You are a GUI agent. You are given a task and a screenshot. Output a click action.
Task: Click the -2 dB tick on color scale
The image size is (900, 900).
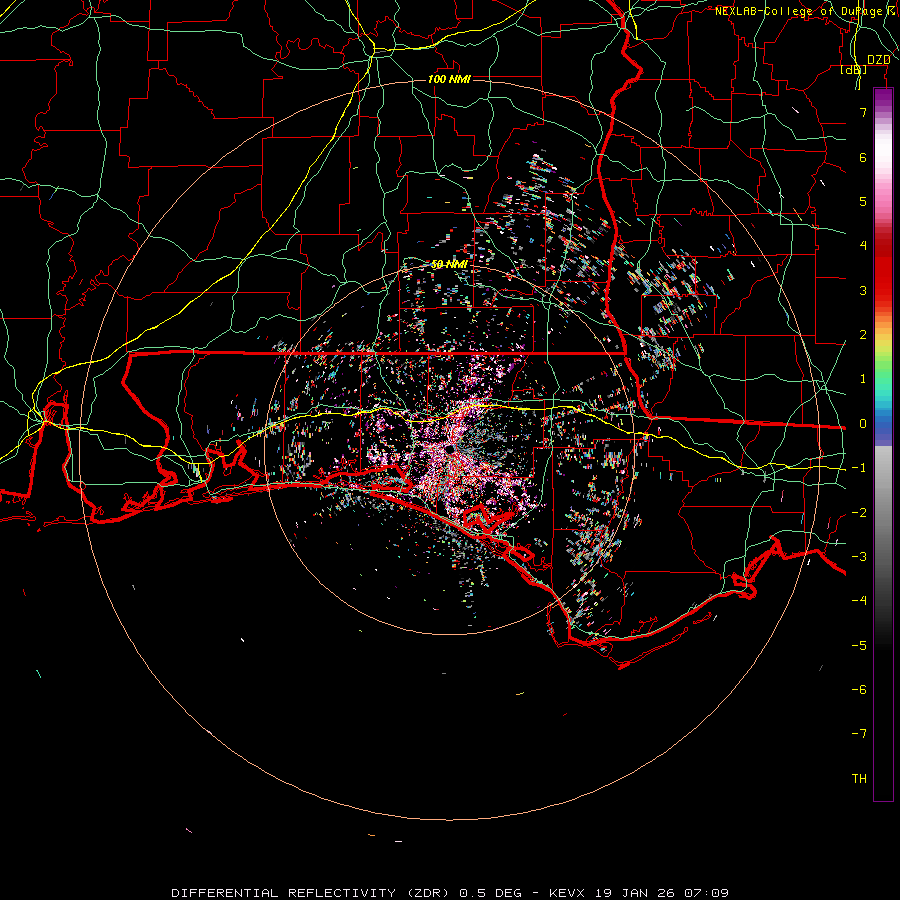(859, 513)
